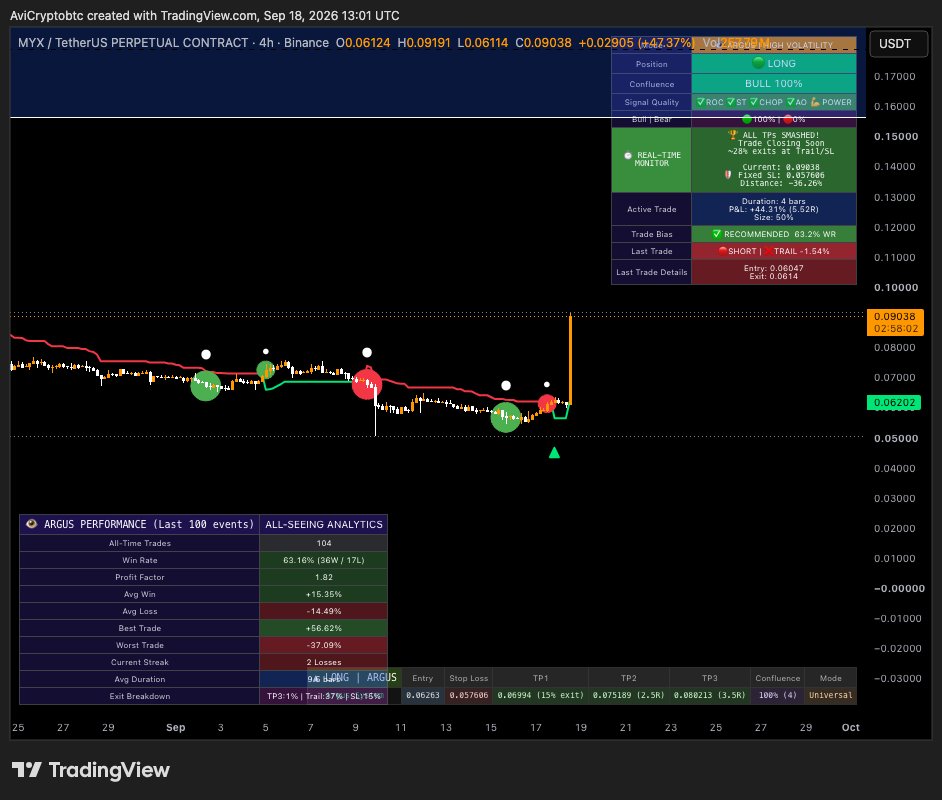
Task: Click the green up-triangle long signal marker
Action: [555, 453]
